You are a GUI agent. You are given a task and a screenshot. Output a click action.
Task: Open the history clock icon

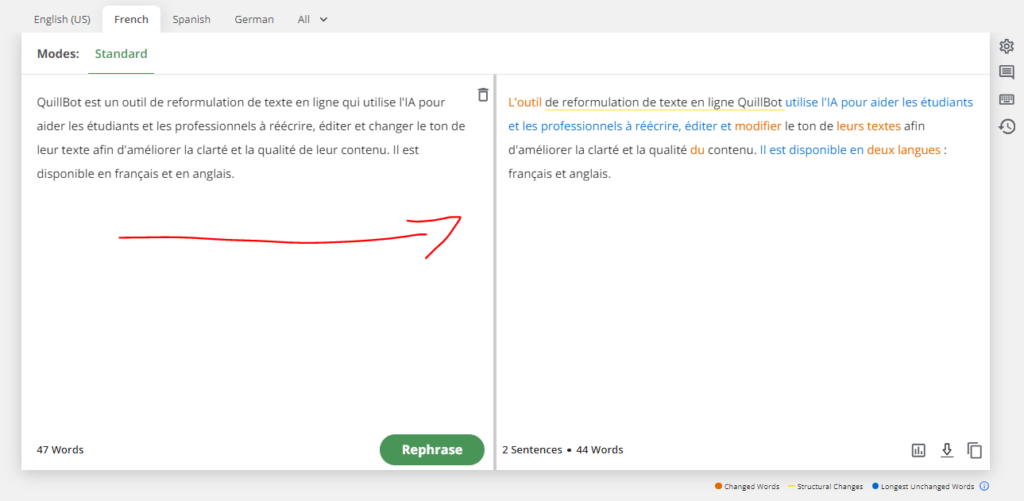(x=1006, y=126)
